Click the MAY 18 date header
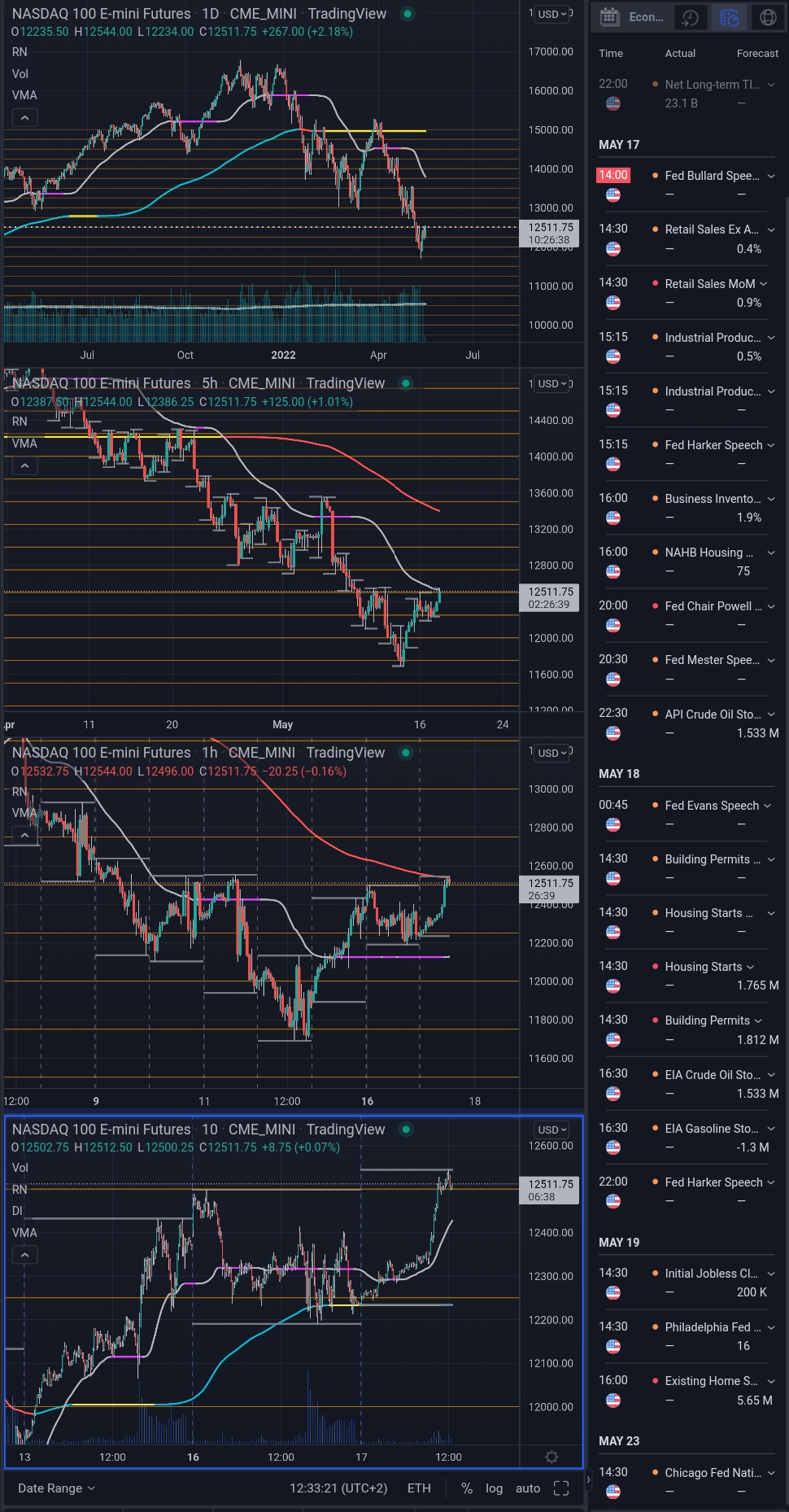Screen dimensions: 789x1512 pyautogui.click(x=619, y=774)
